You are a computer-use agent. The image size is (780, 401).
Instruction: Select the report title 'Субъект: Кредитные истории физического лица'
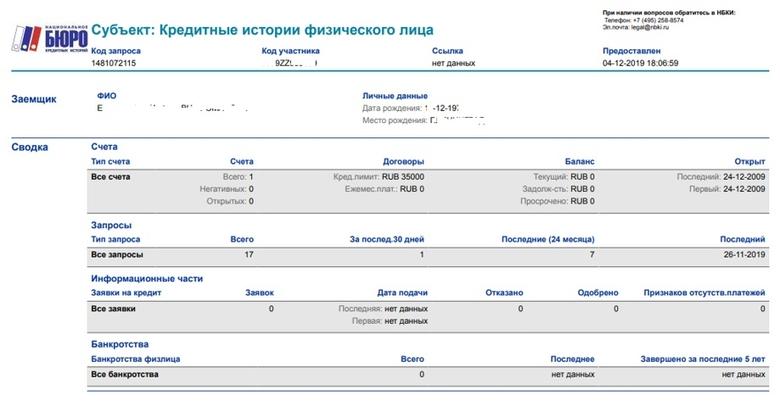coord(262,30)
